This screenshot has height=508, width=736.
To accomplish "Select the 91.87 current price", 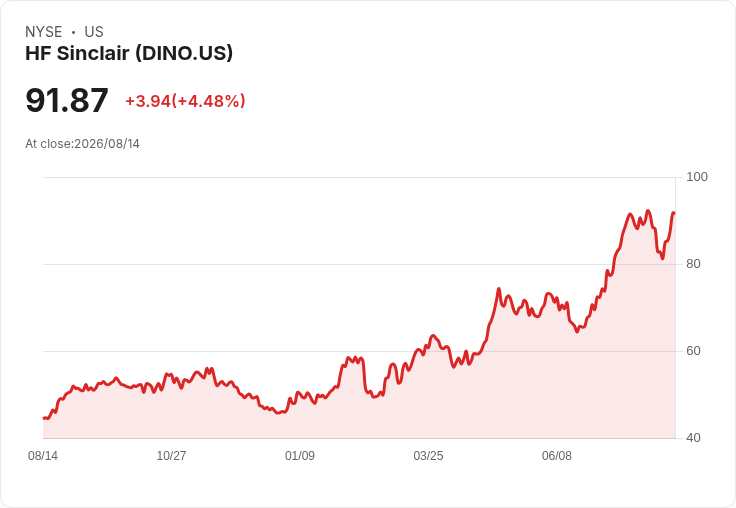I will click(67, 100).
